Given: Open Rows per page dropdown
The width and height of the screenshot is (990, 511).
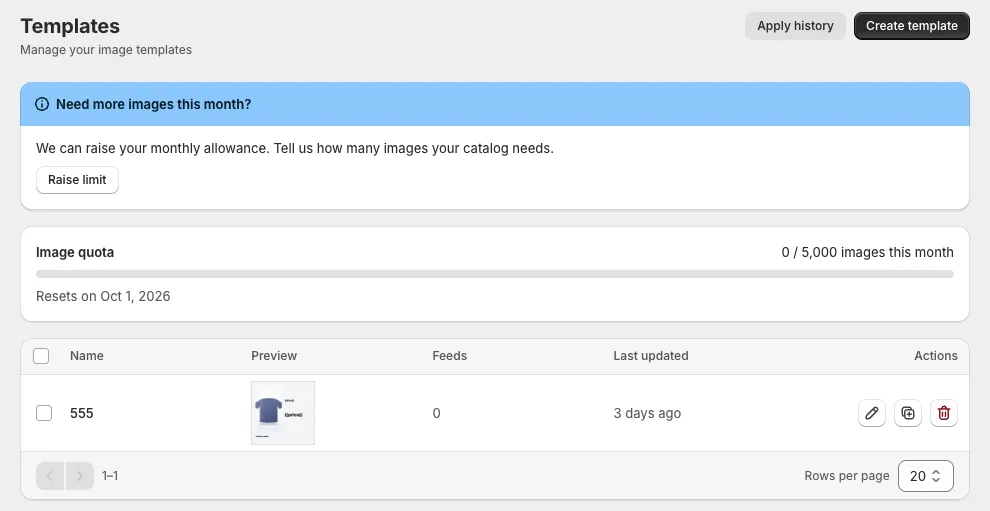Looking at the screenshot, I should pyautogui.click(x=926, y=476).
